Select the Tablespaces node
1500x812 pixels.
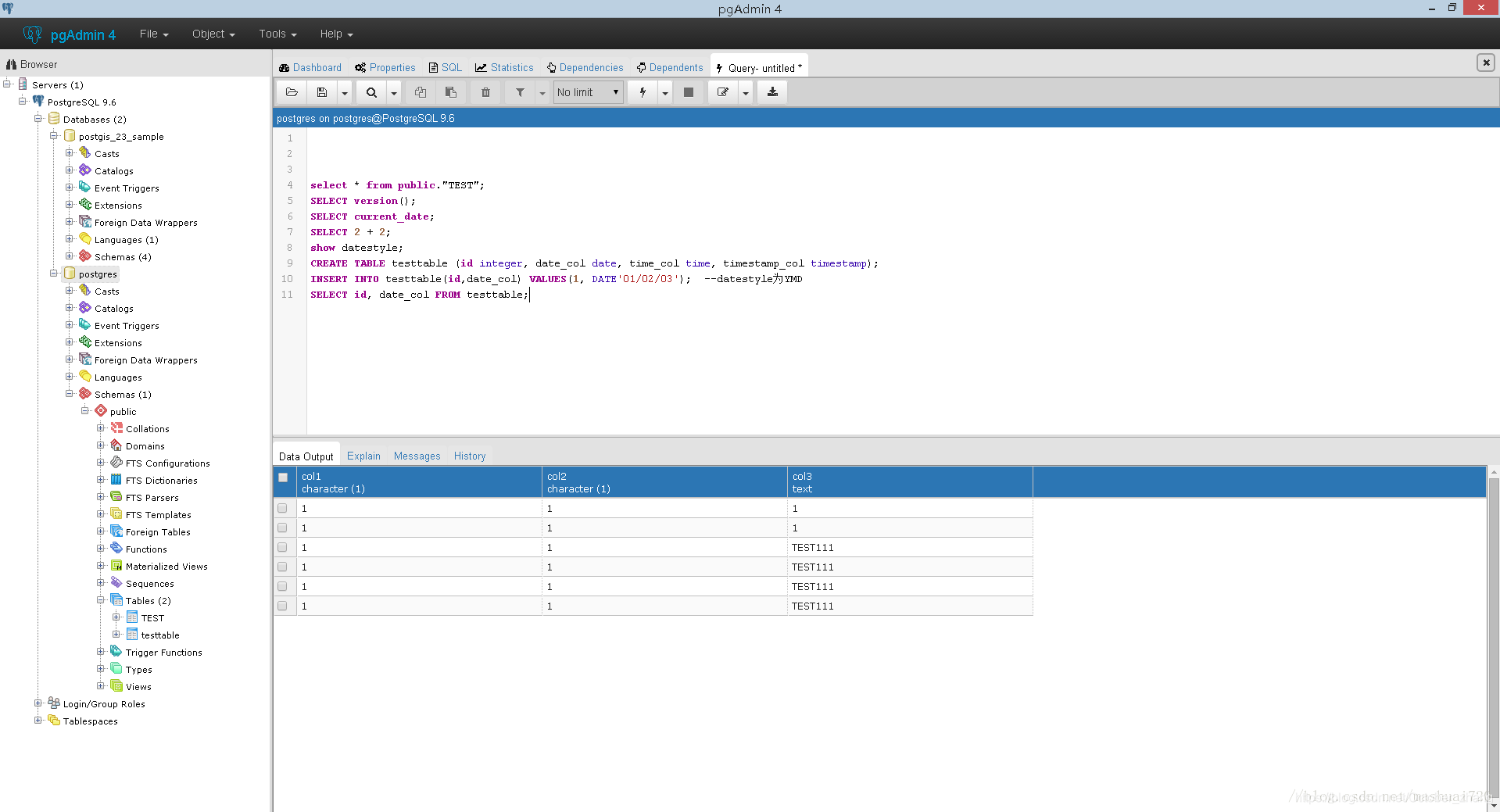(x=90, y=721)
